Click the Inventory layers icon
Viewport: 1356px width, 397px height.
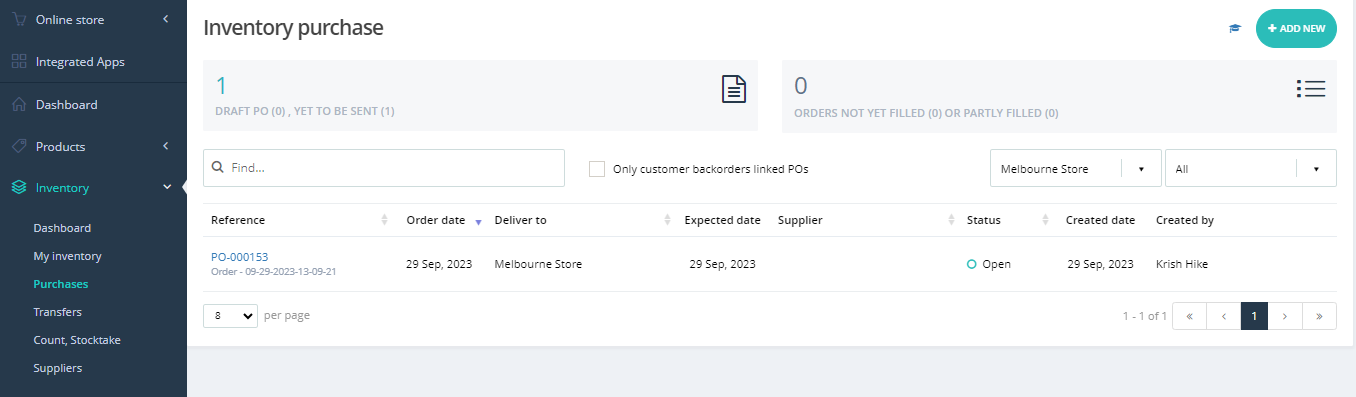click(x=19, y=188)
